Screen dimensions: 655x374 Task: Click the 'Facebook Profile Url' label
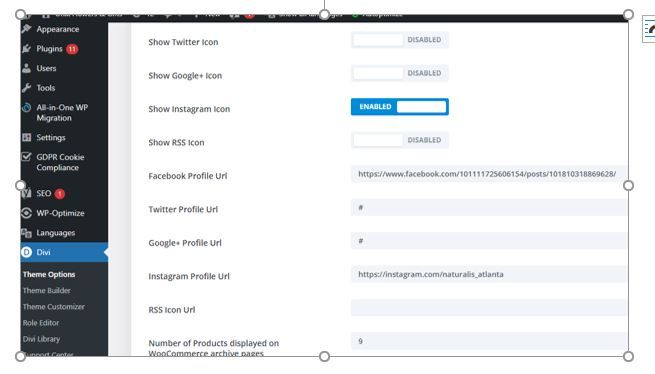point(188,176)
